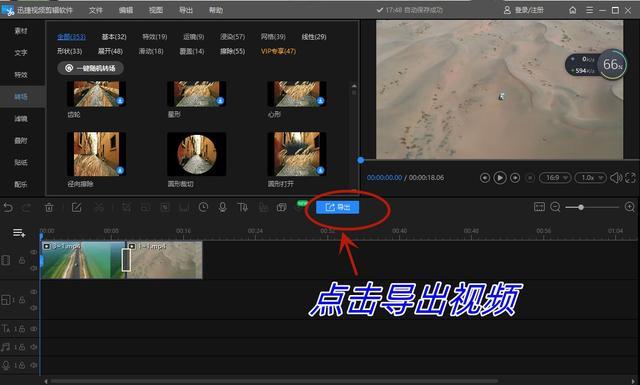The image size is (640, 385).
Task: Zoom out the timeline with minus magnifier
Action: [555, 207]
